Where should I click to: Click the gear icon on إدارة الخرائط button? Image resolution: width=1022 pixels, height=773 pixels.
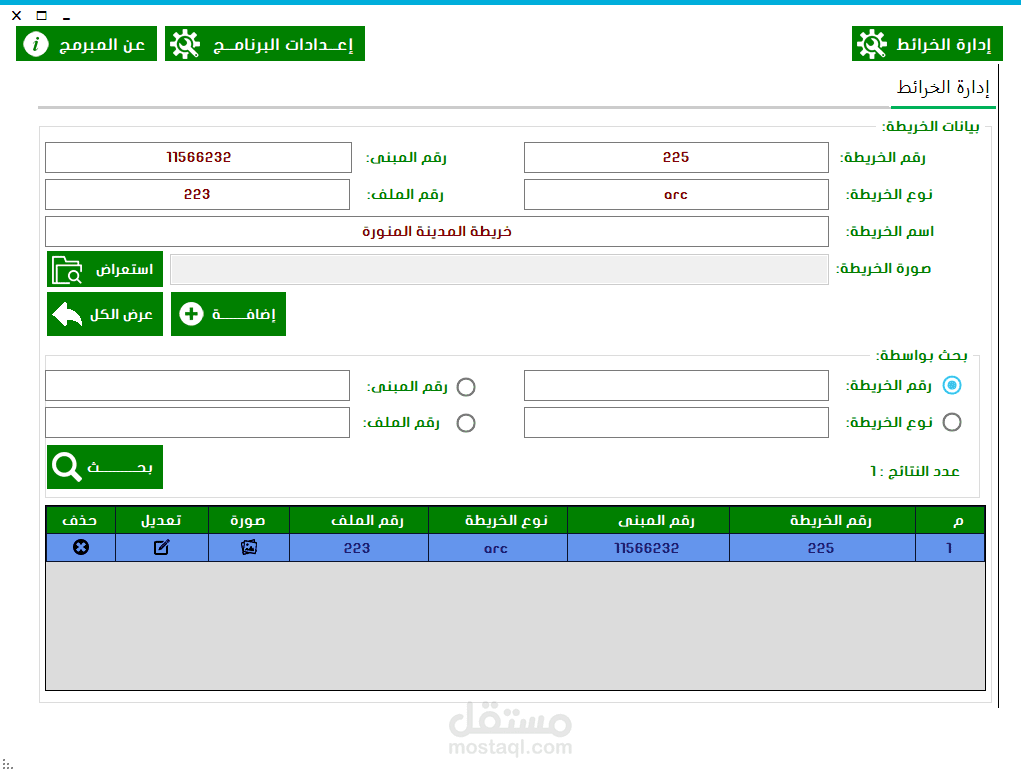coord(873,43)
